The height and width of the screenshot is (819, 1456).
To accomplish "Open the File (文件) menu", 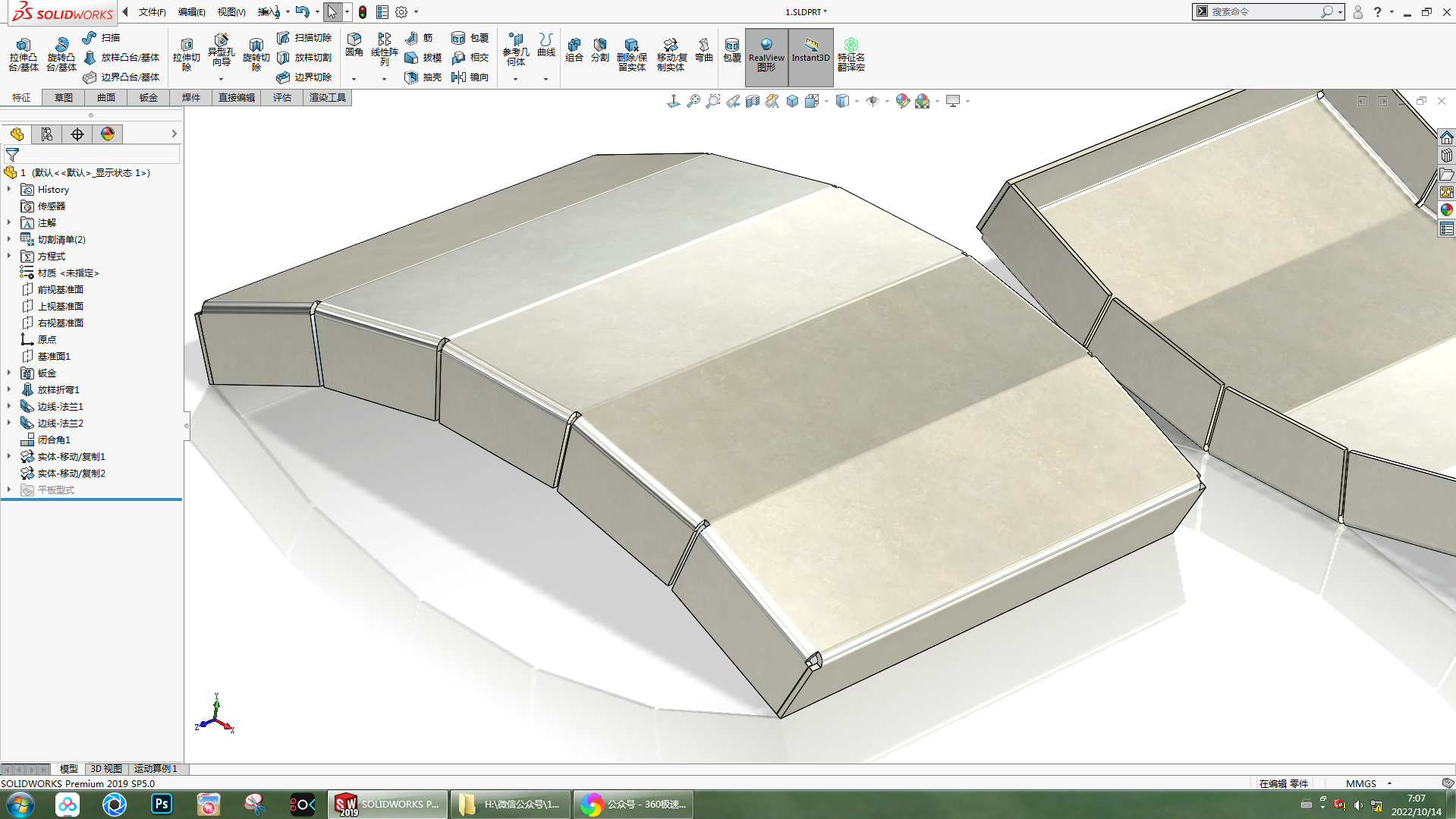I will 152,12.
